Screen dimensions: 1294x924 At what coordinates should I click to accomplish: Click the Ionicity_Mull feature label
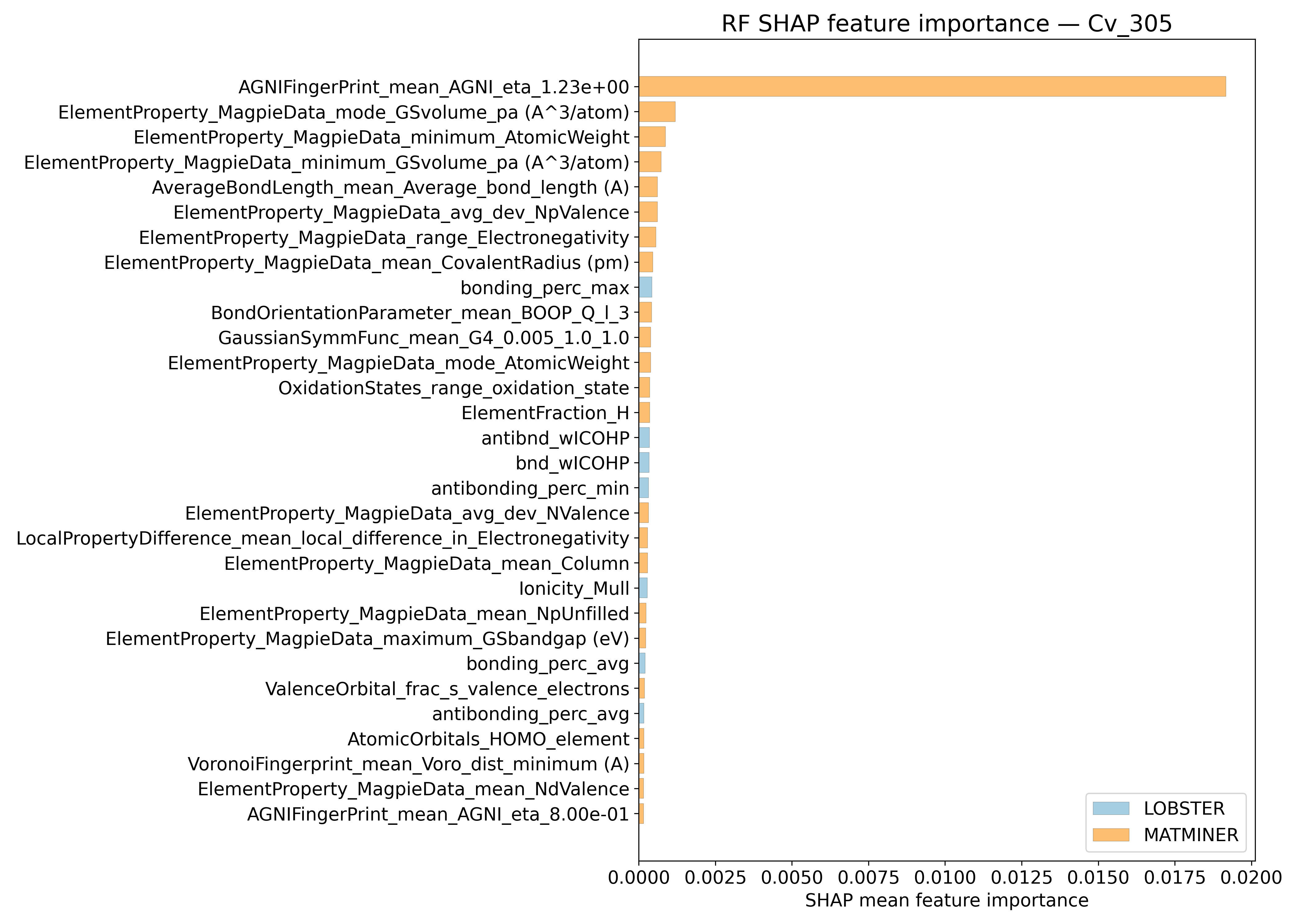click(574, 588)
